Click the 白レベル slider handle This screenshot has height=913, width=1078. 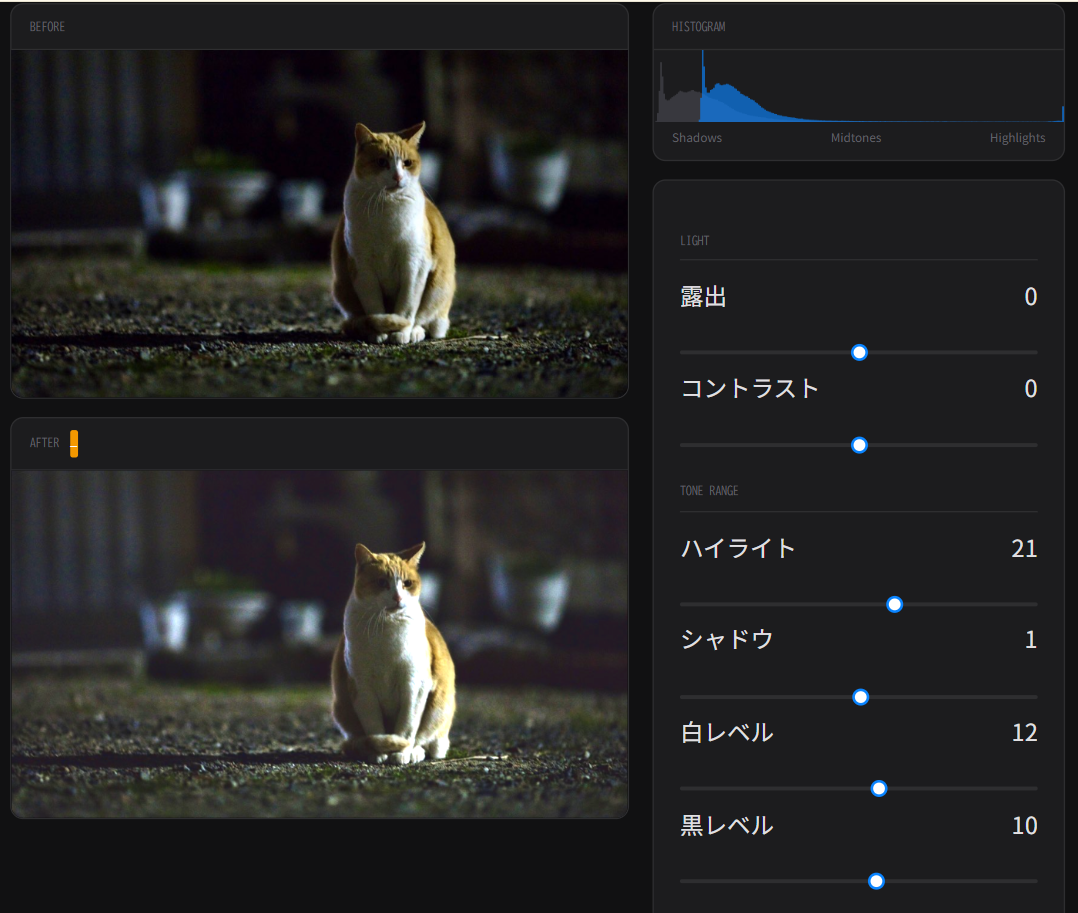click(879, 789)
